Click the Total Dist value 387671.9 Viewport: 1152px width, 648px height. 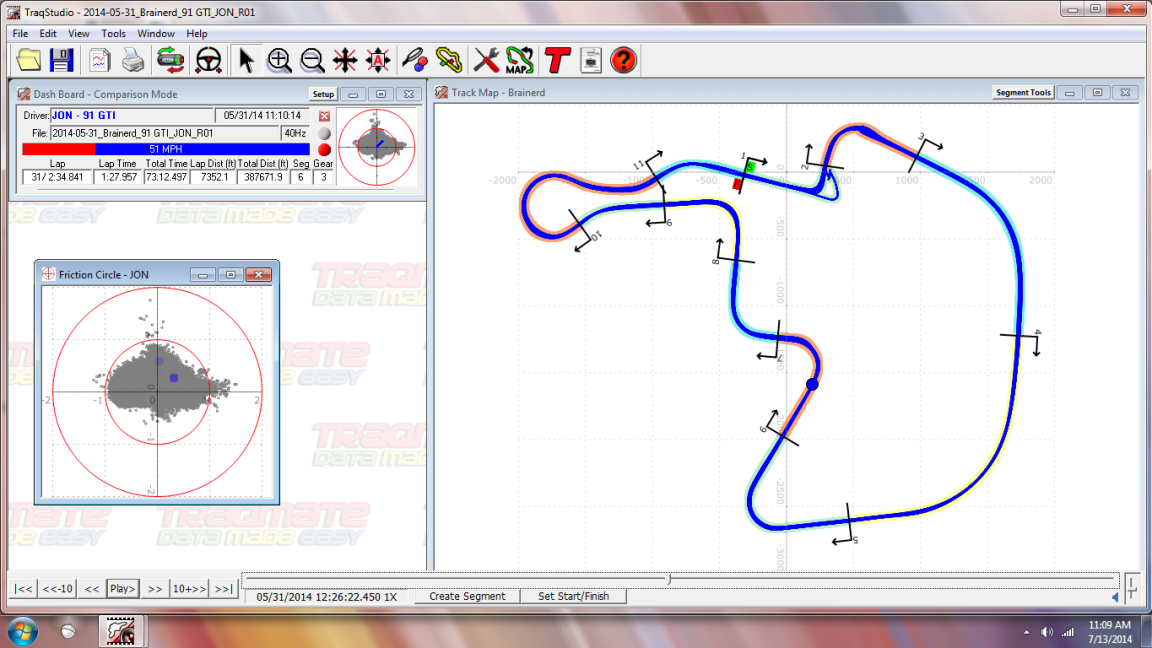pyautogui.click(x=263, y=177)
